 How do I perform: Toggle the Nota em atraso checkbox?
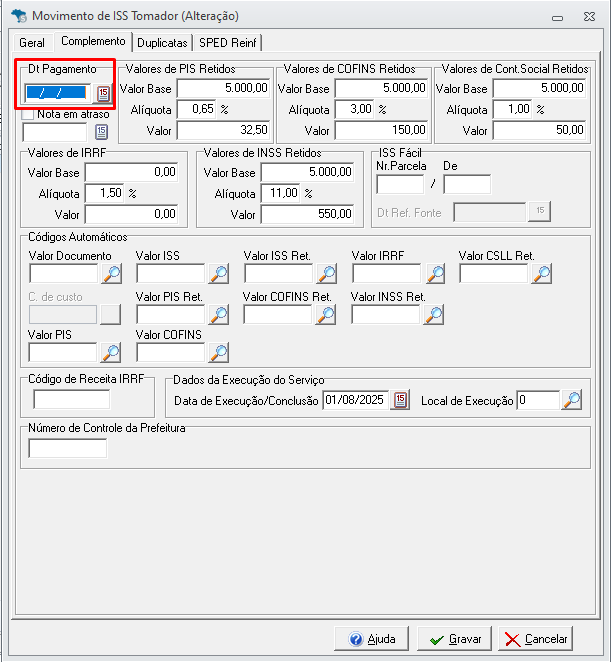[27, 114]
